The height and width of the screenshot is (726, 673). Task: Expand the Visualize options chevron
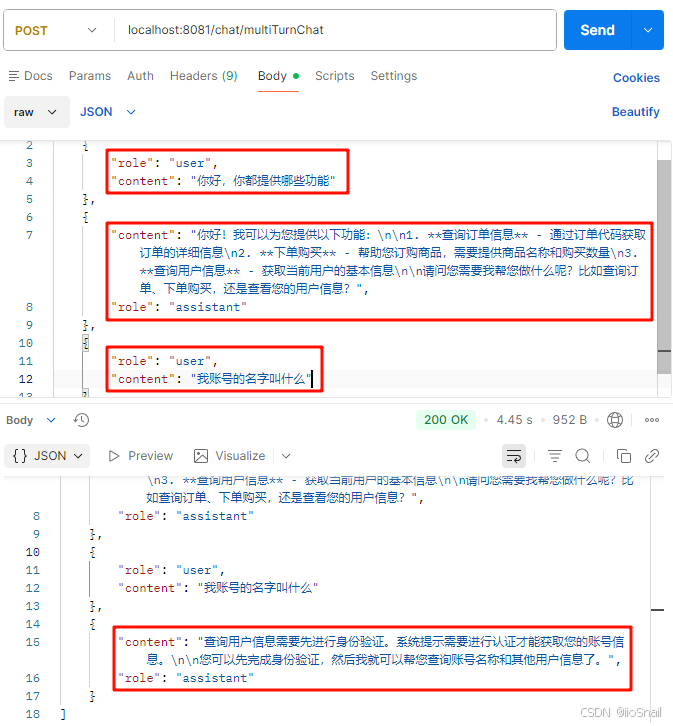[x=286, y=456]
